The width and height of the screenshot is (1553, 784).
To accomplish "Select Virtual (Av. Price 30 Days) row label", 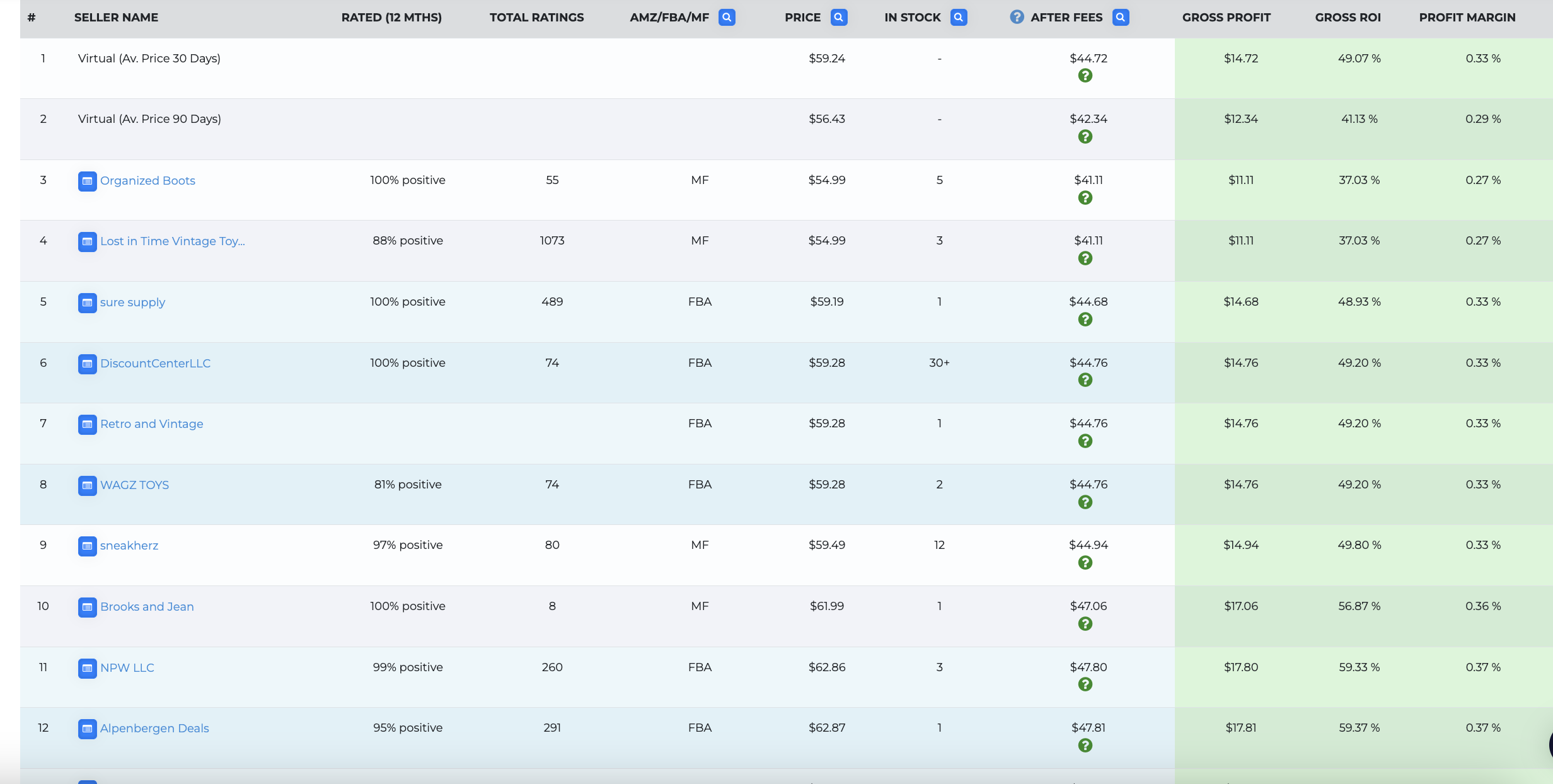I will (149, 59).
